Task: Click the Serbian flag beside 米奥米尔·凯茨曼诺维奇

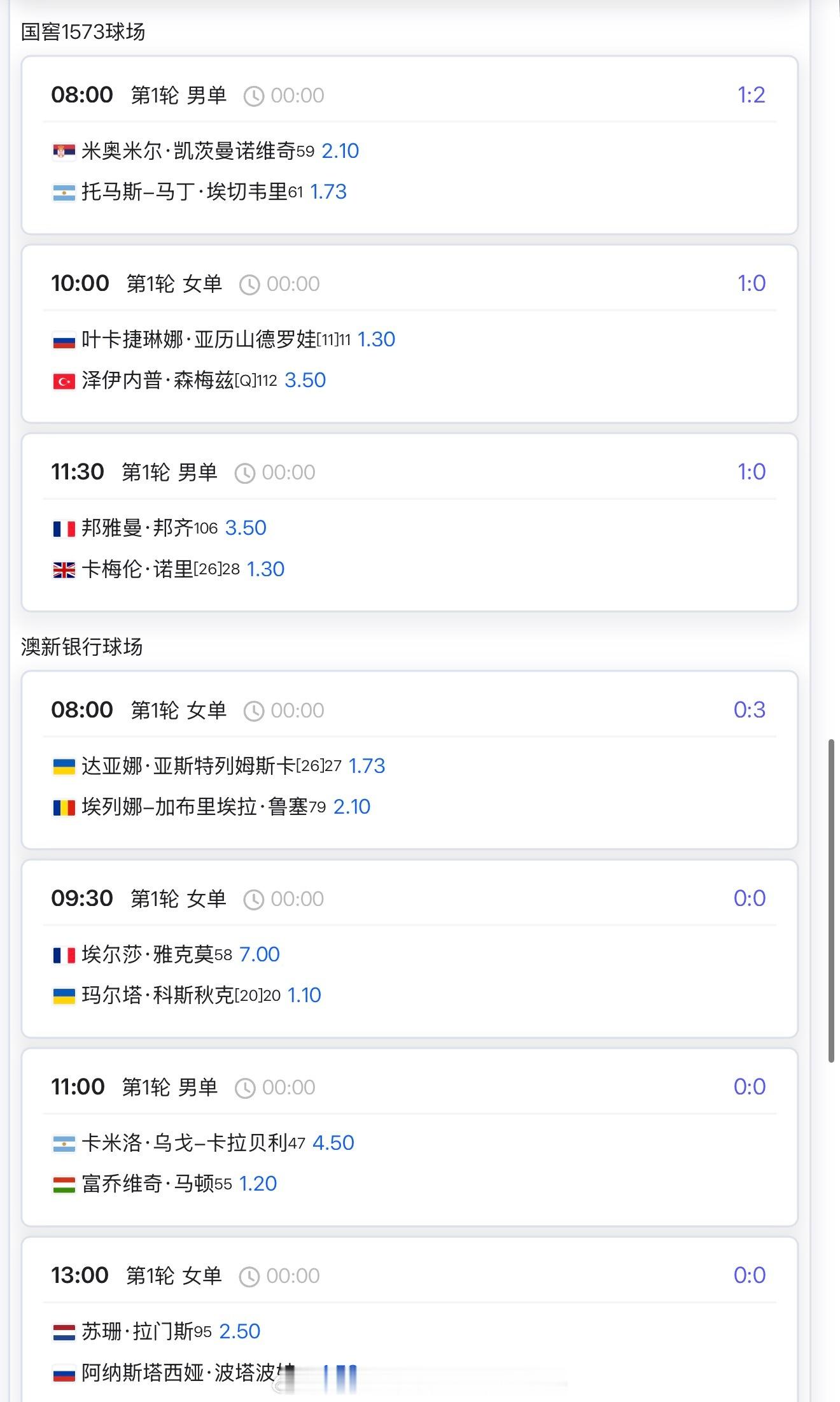Action: (64, 152)
